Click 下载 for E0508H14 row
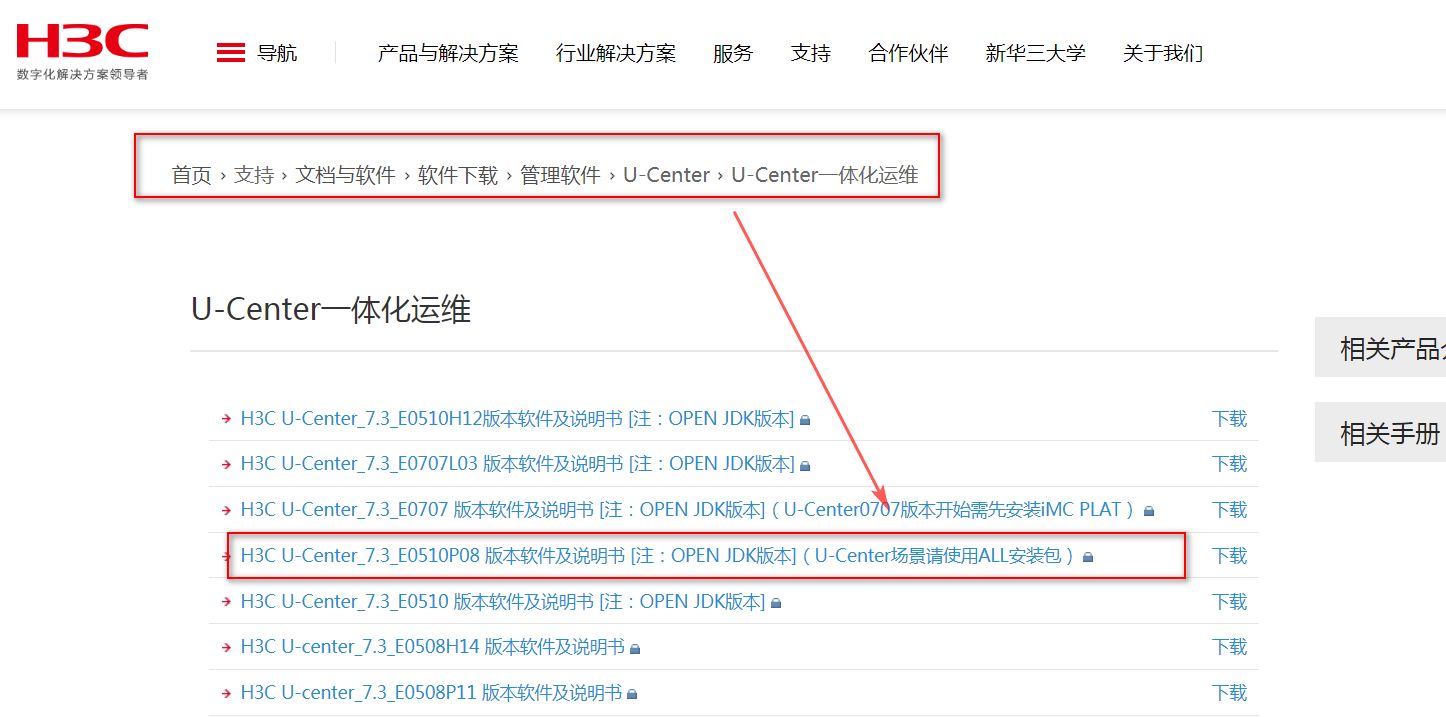This screenshot has width=1446, height=717. click(1230, 648)
